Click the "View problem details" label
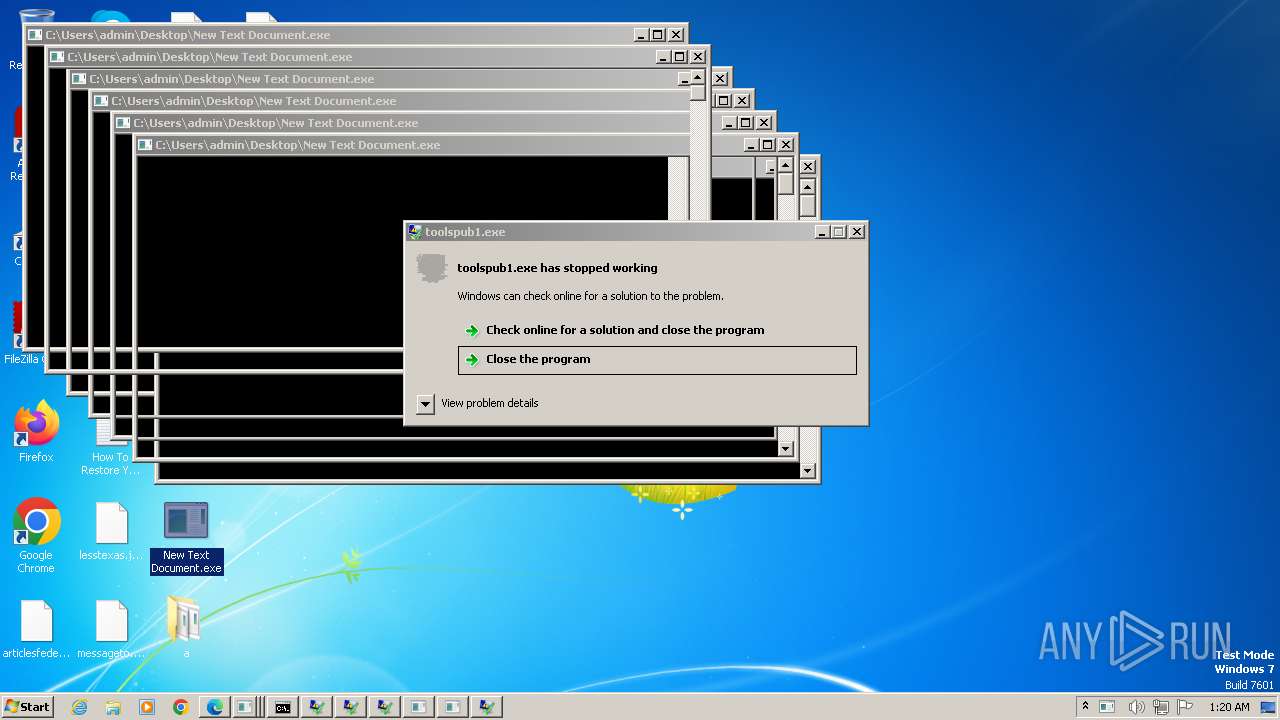 pyautogui.click(x=490, y=403)
